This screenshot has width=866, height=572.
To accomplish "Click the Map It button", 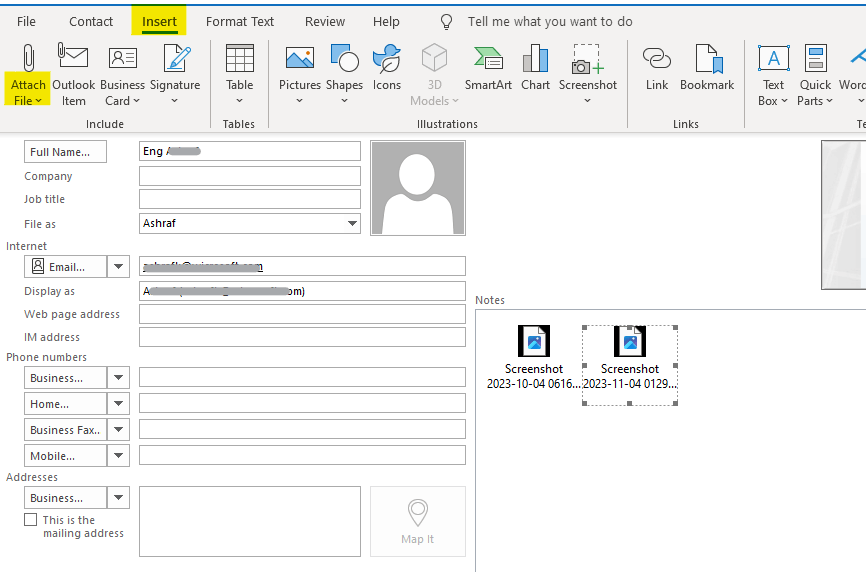I will tap(418, 521).
